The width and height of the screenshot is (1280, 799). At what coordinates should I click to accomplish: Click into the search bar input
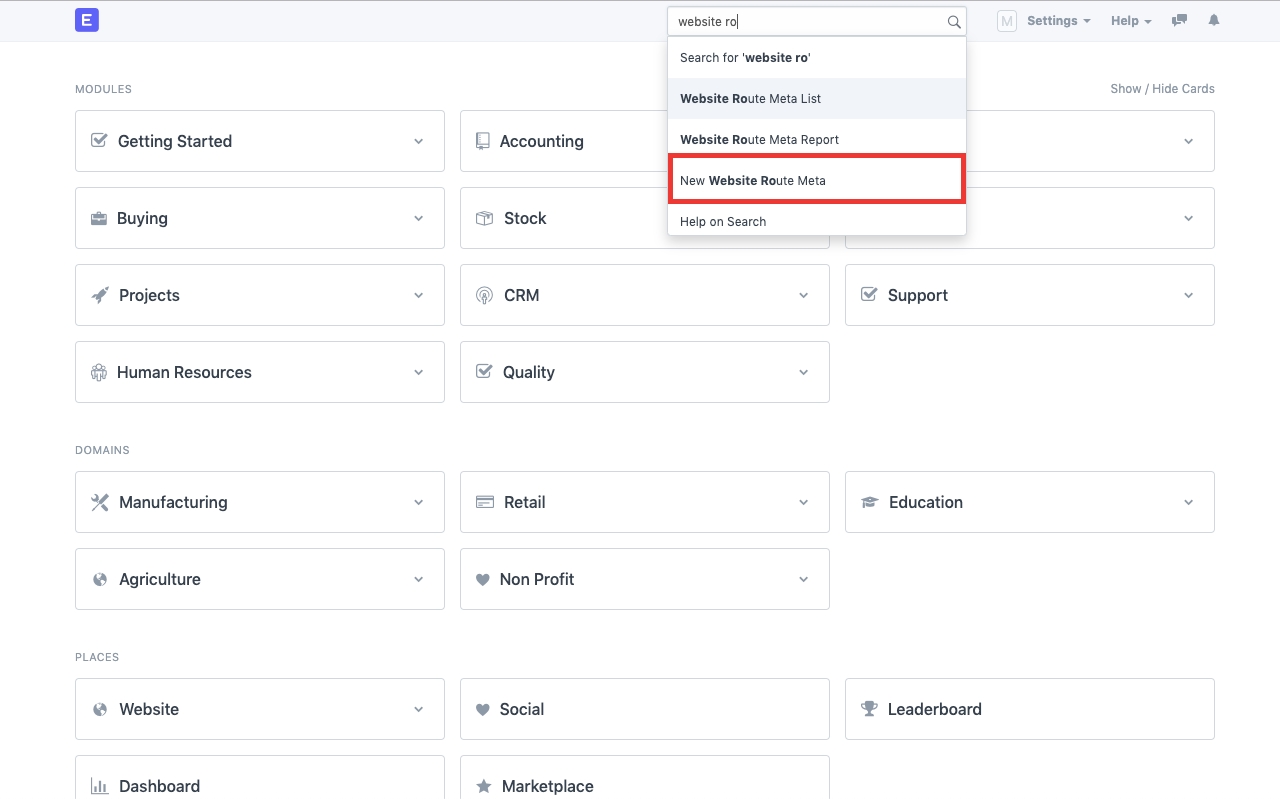[806, 21]
